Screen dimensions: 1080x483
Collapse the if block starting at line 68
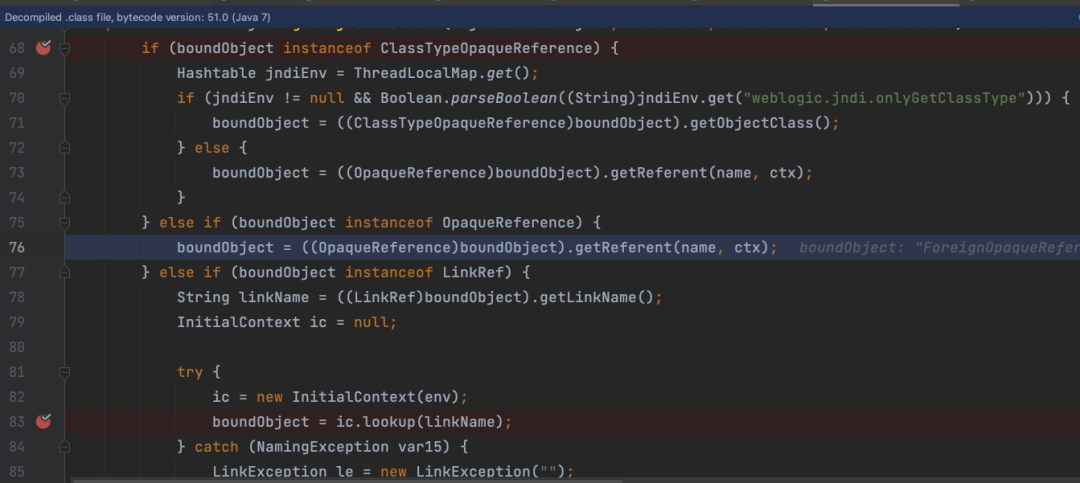point(65,48)
